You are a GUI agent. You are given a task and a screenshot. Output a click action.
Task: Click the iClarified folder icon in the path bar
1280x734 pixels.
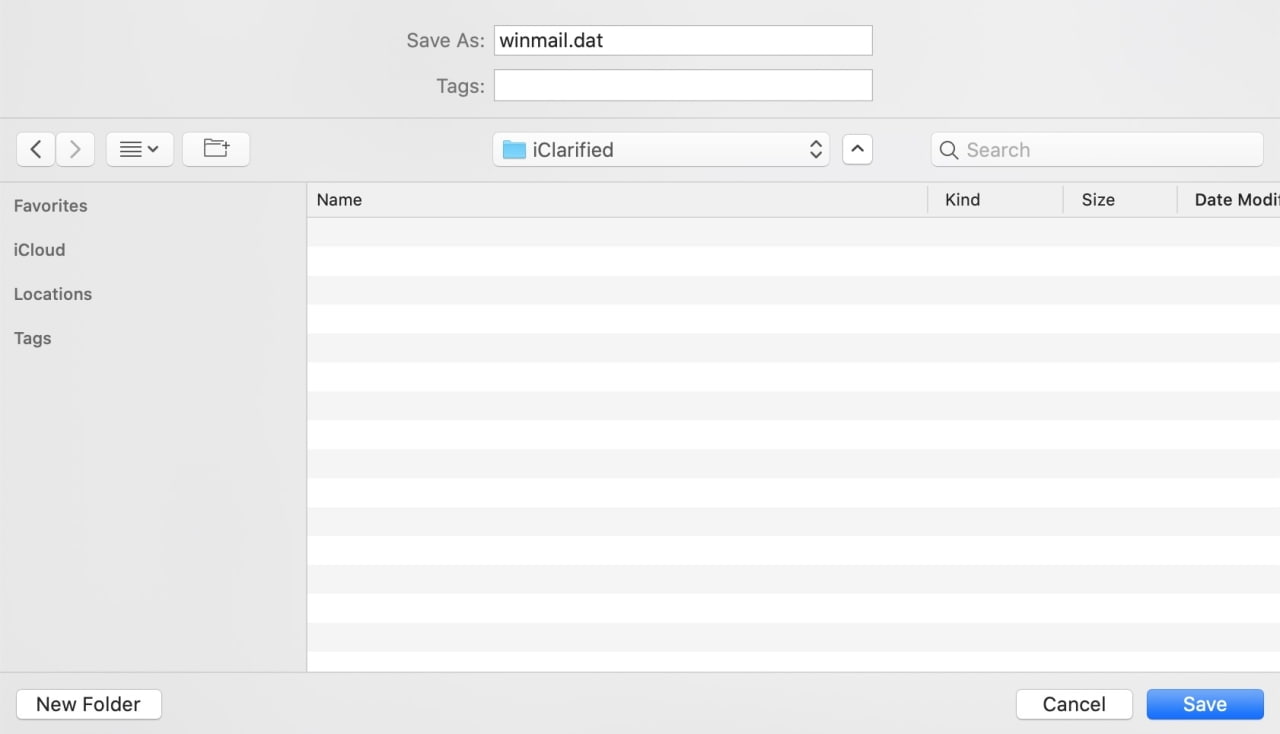514,149
